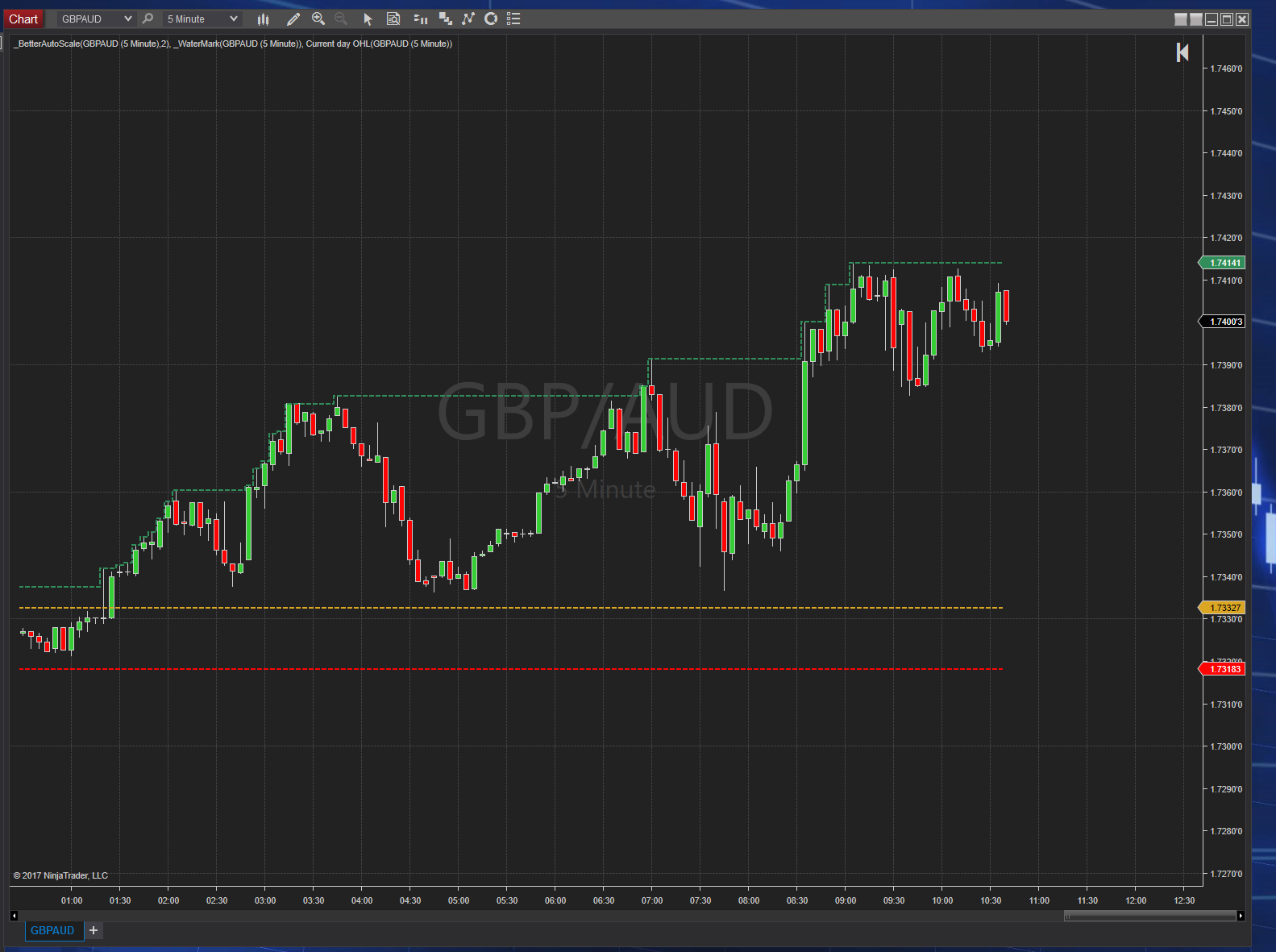This screenshot has width=1276, height=952.
Task: Click the 07:00 time axis label
Action: (x=652, y=900)
